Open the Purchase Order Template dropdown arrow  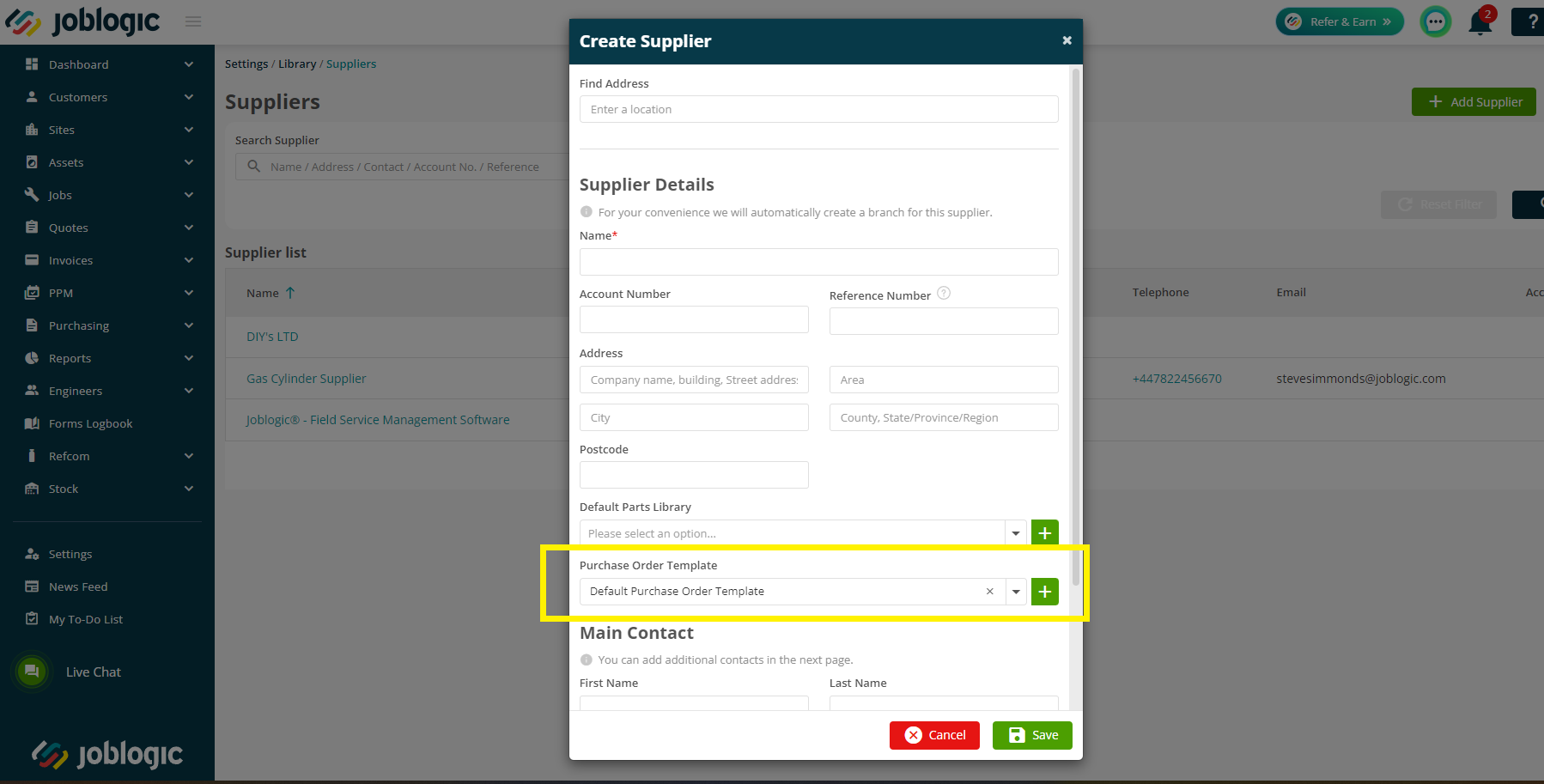1016,592
